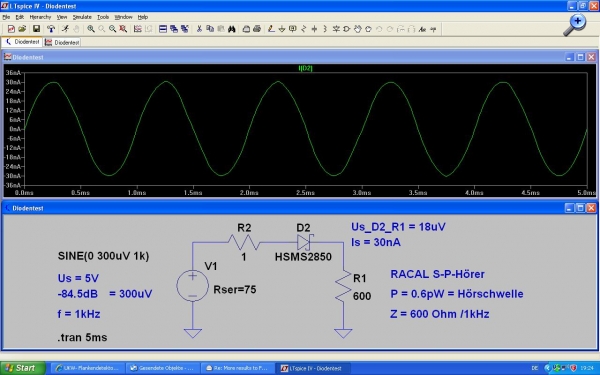Click the Print icon in toolbar
Image resolution: width=600 pixels, height=375 pixels.
[x=257, y=29]
